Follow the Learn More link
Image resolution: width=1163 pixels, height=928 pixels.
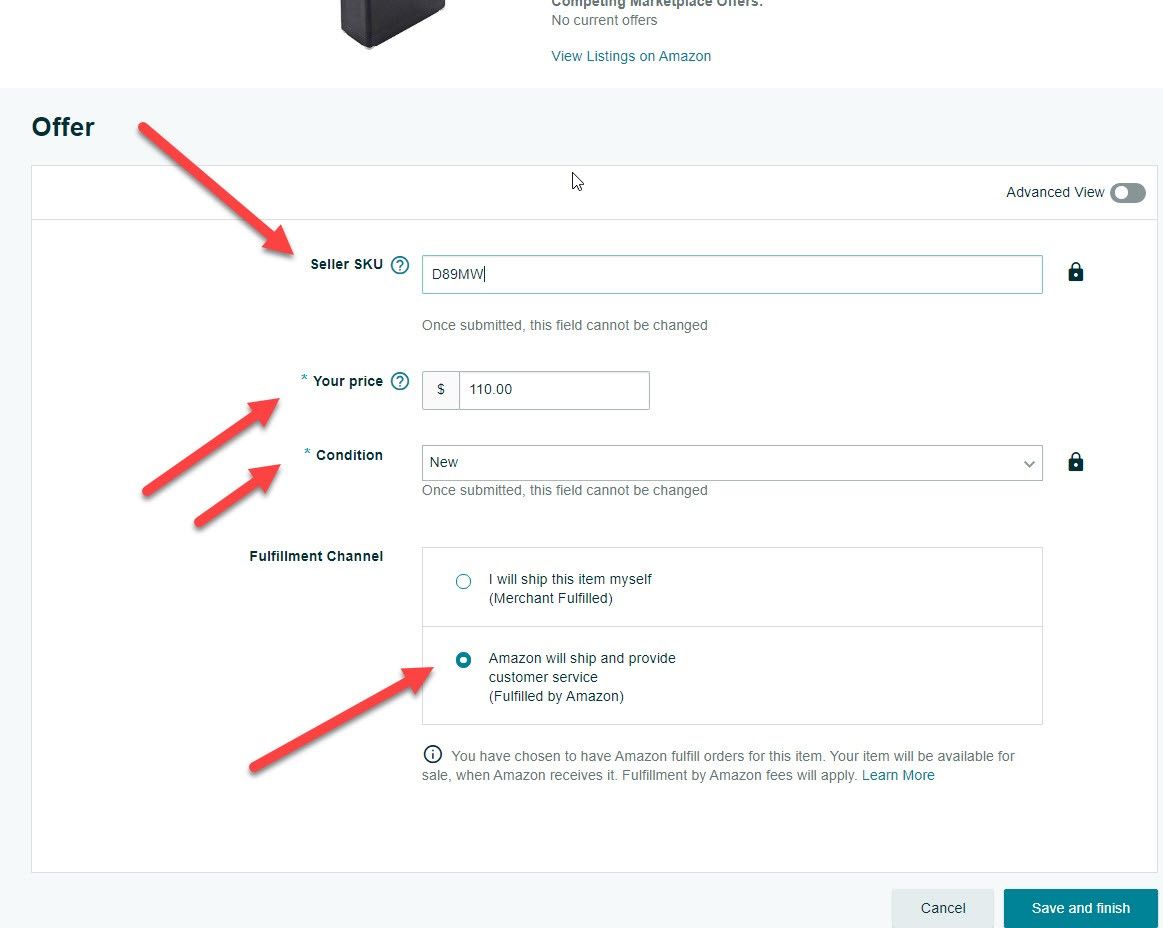point(898,775)
